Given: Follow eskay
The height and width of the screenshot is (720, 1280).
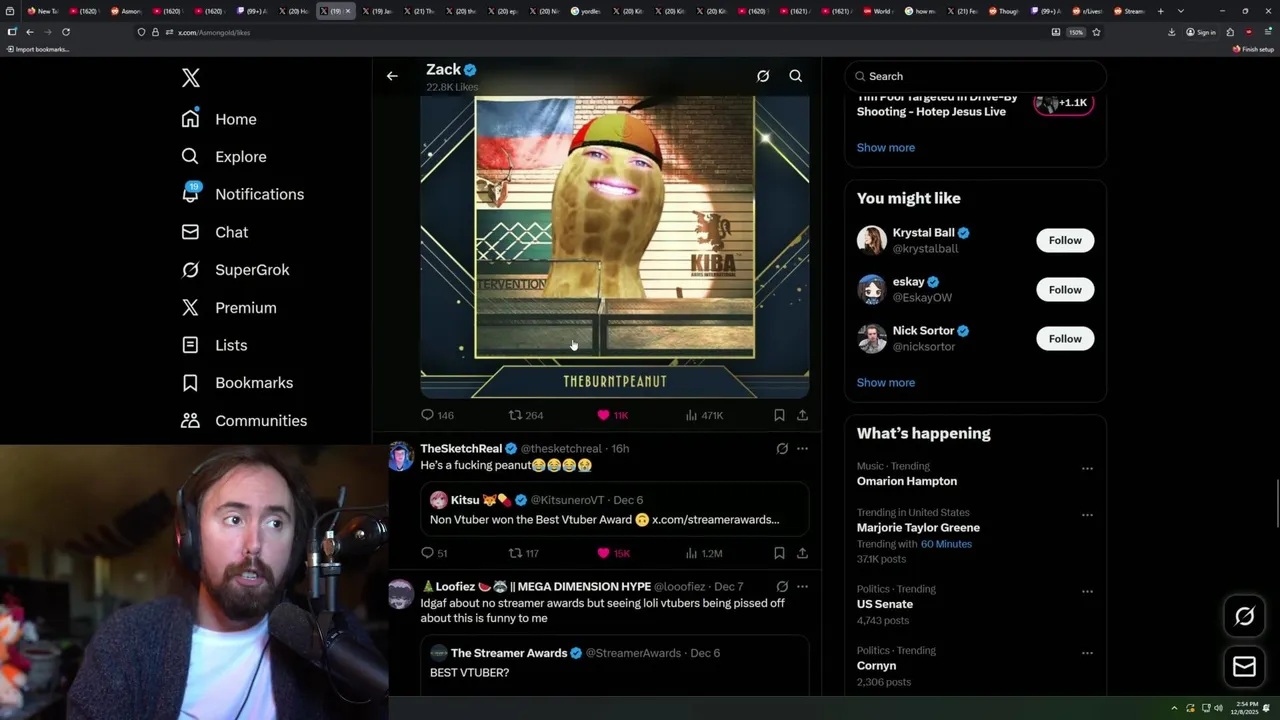Looking at the screenshot, I should coord(1065,290).
